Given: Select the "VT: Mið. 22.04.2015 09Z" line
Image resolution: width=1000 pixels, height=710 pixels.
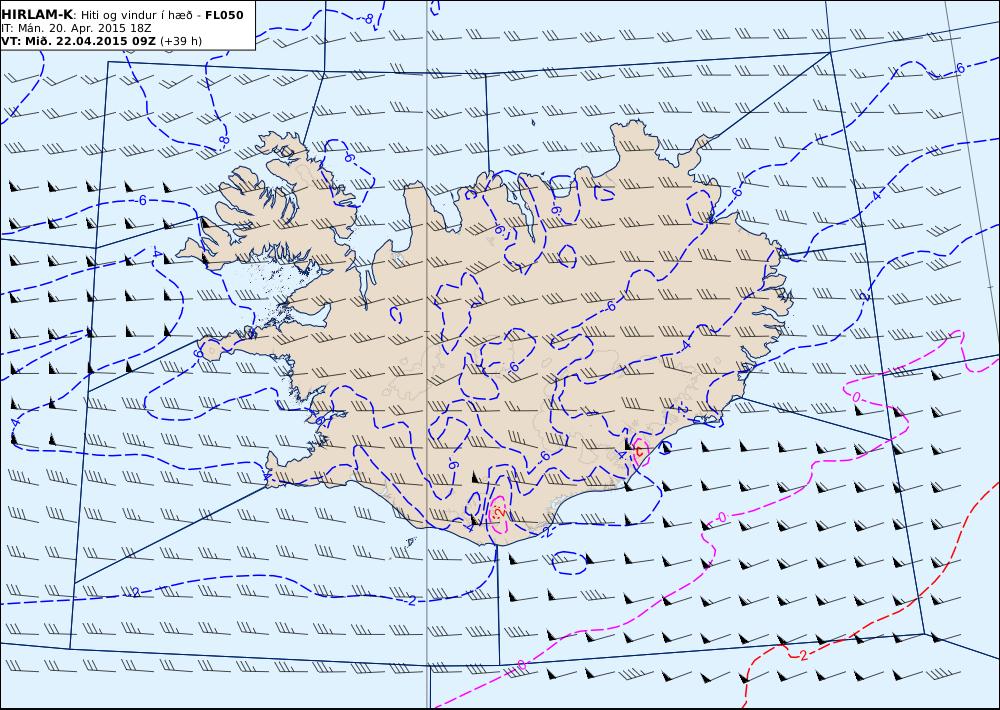Looking at the screenshot, I should (78, 41).
